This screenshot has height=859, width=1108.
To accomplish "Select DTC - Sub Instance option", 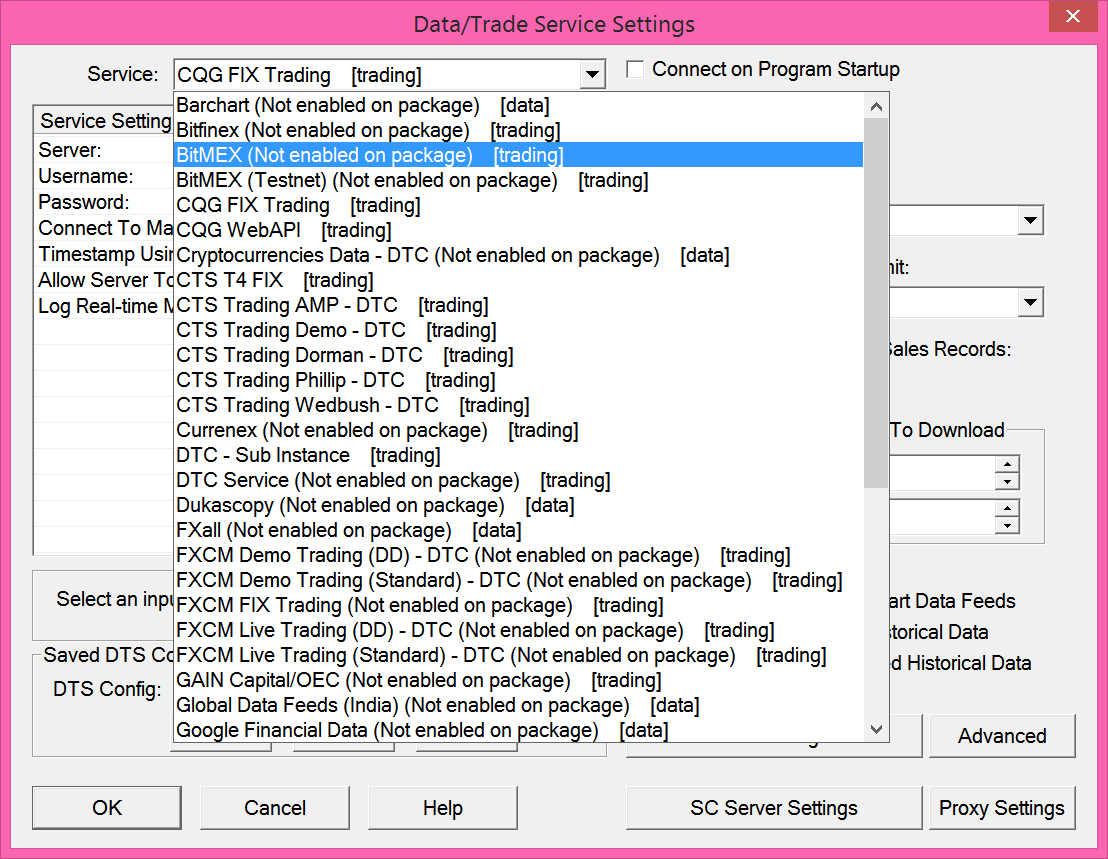I will coord(518,455).
